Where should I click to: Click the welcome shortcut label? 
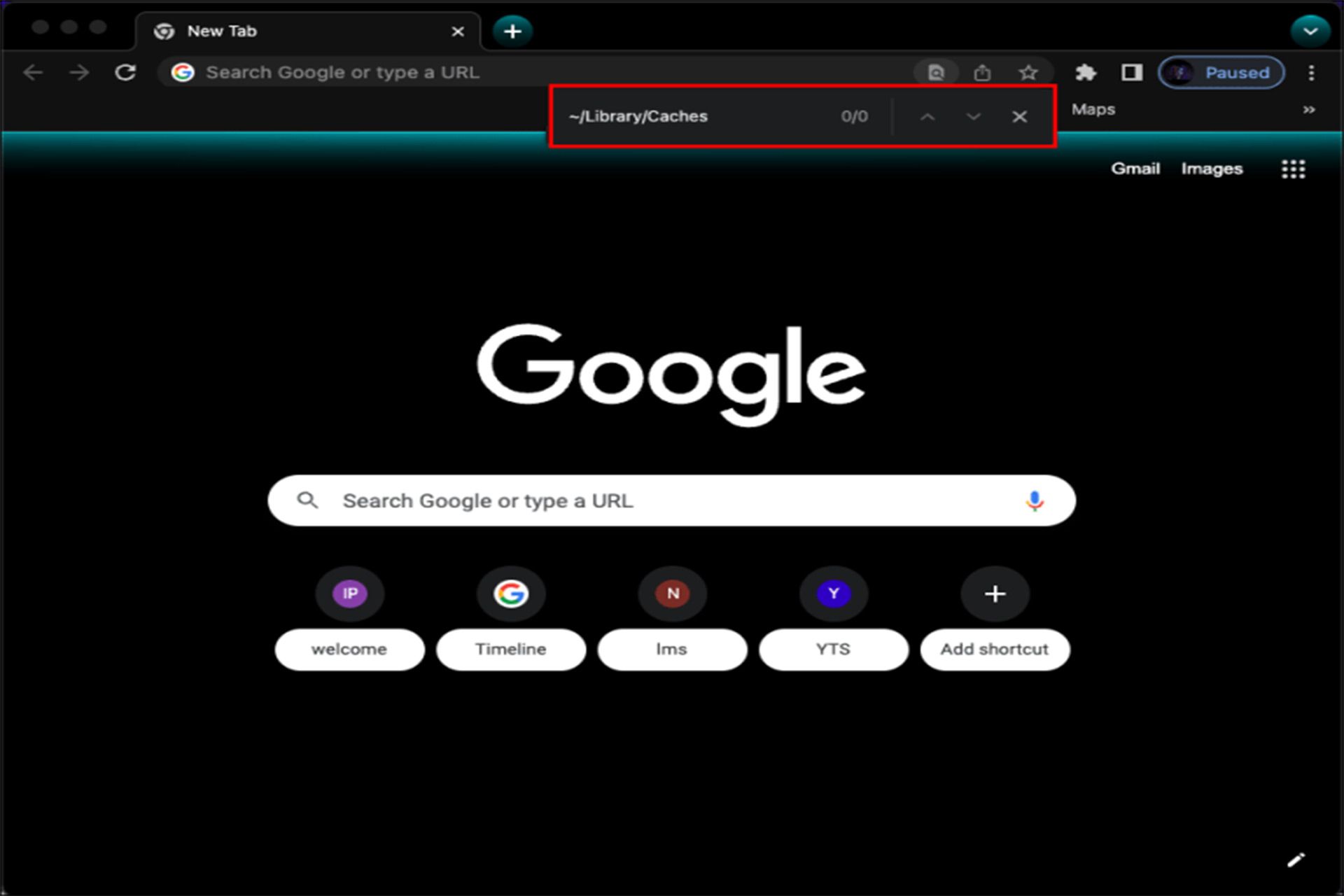point(349,650)
